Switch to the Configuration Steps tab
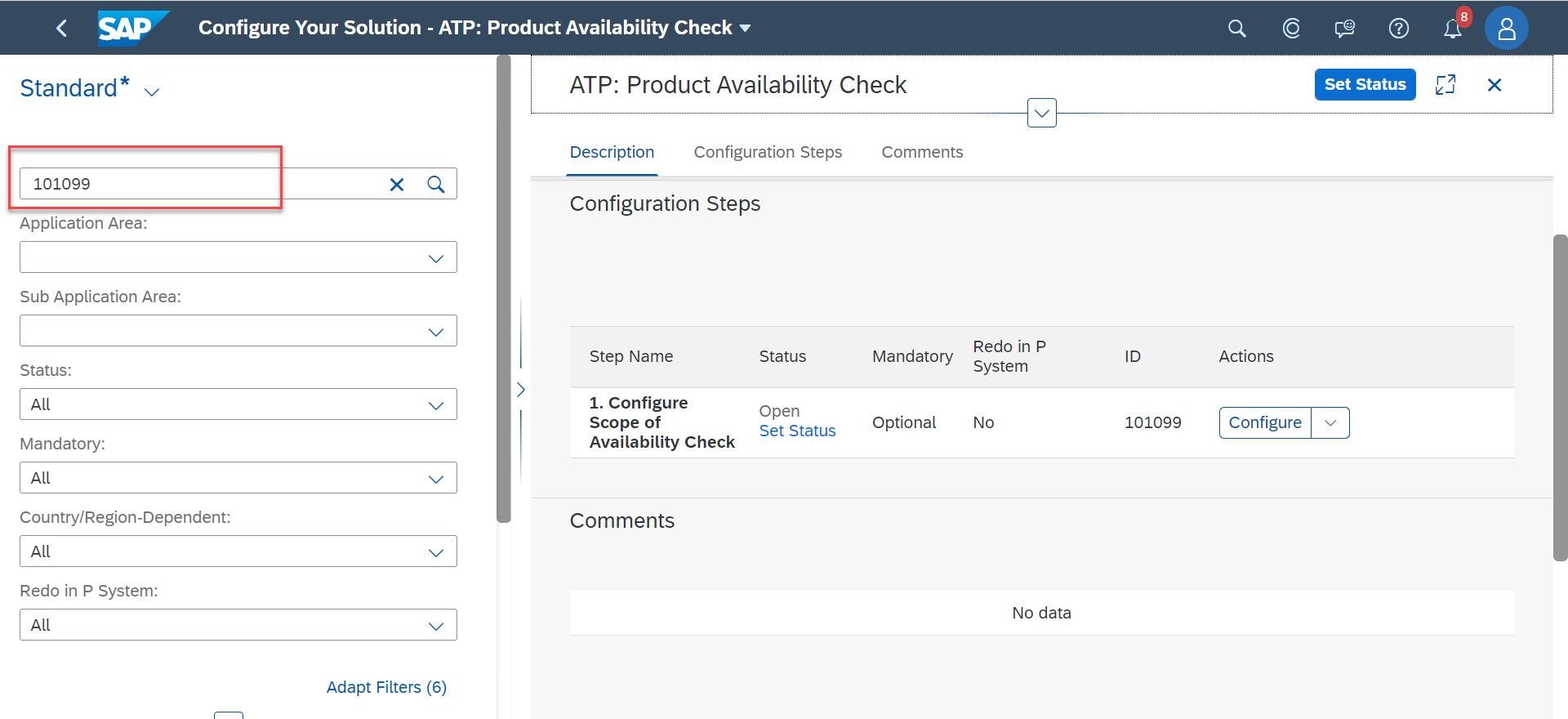The height and width of the screenshot is (719, 1568). click(x=768, y=152)
